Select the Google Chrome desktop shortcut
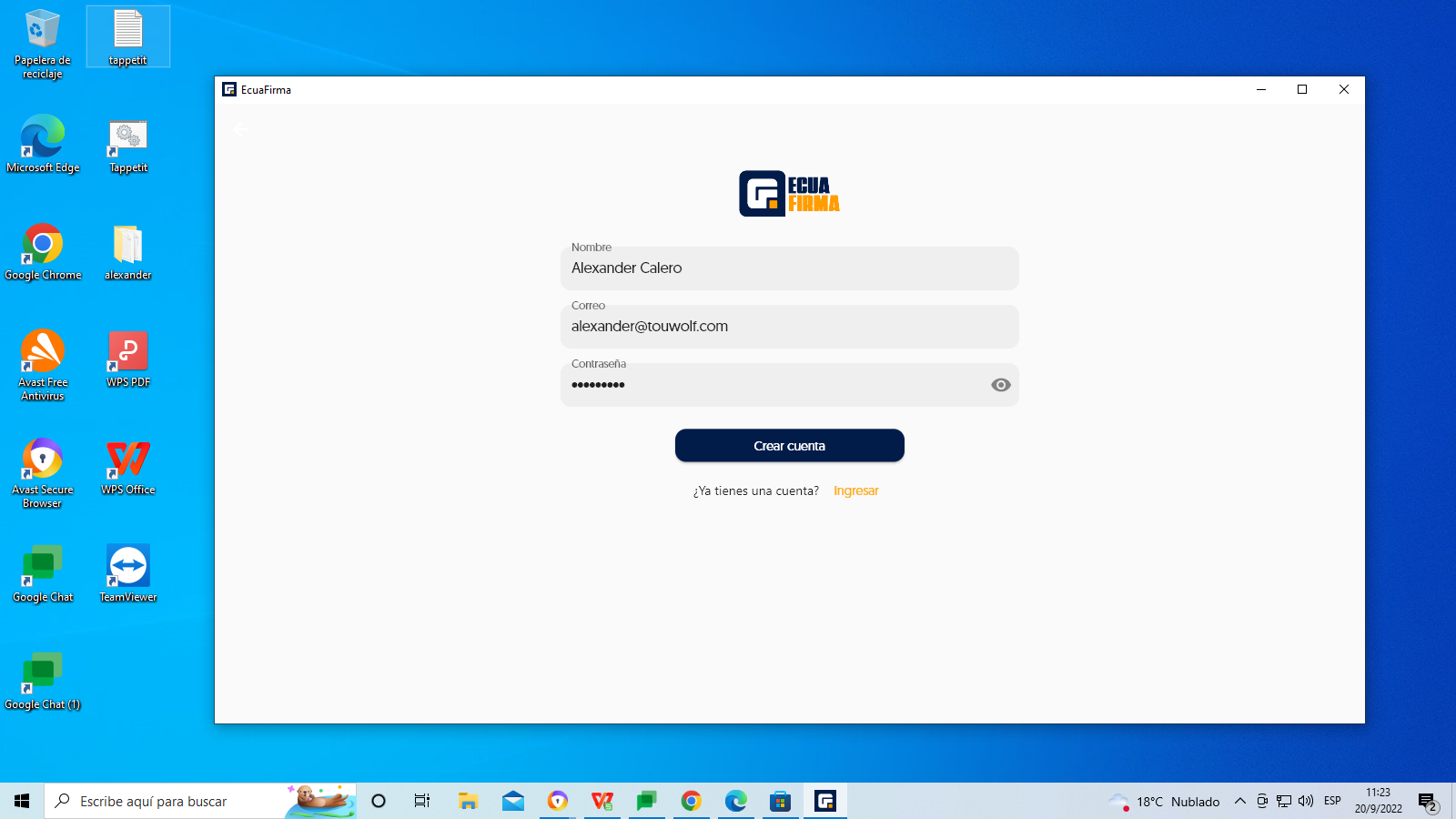This screenshot has height=819, width=1456. 43,252
